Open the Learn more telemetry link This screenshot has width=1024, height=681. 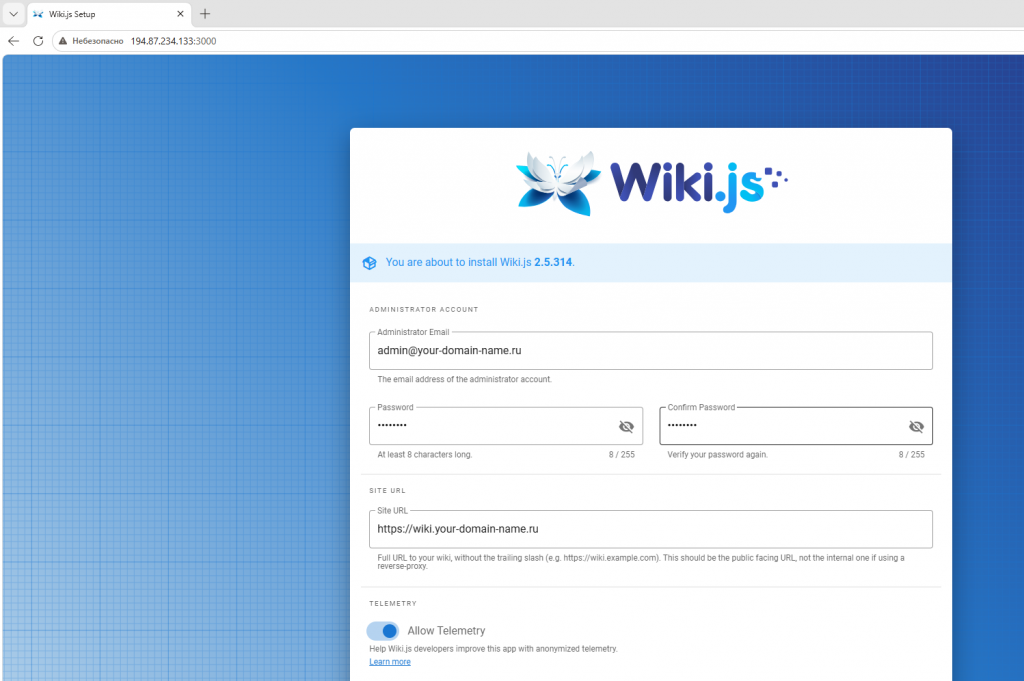tap(390, 661)
